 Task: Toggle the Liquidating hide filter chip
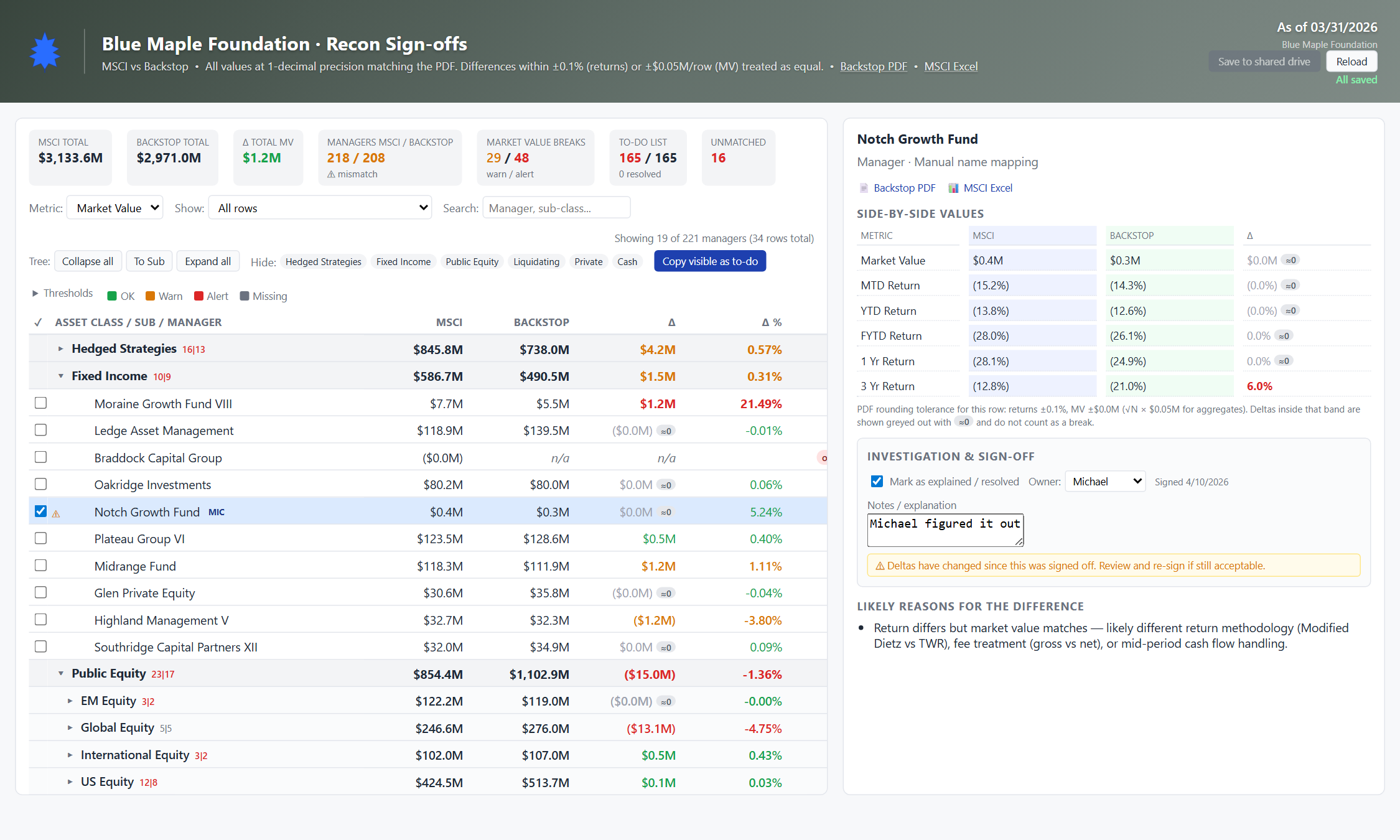coord(536,262)
